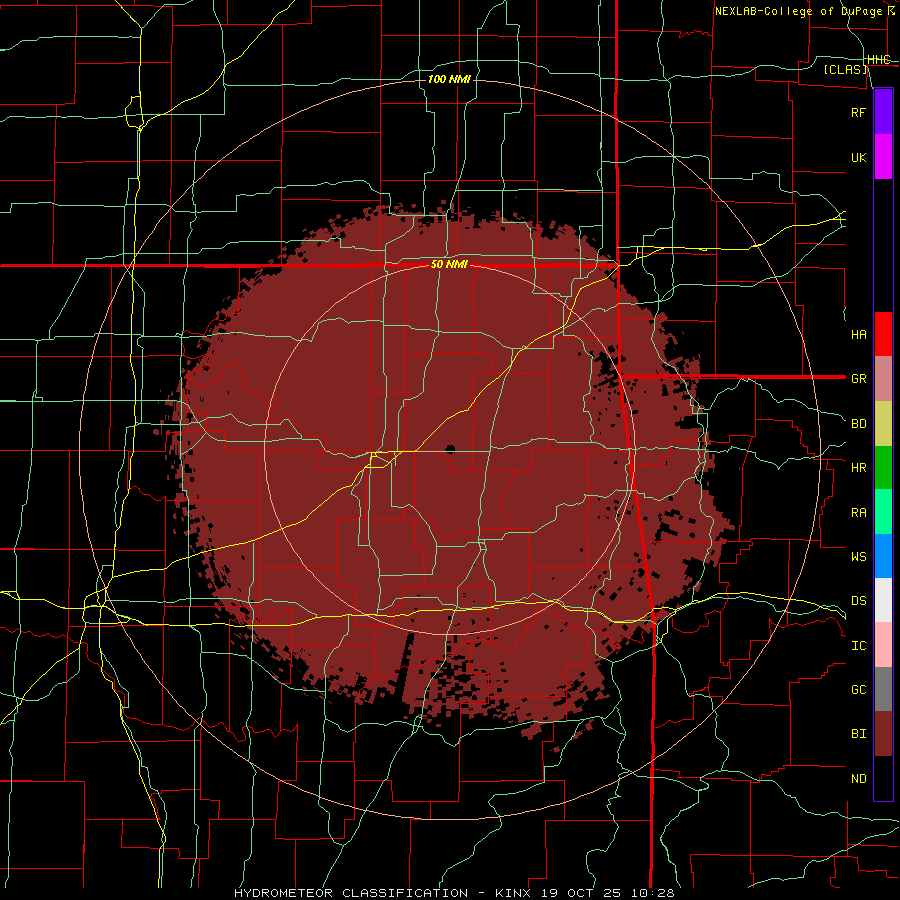Click the HHC product code label

pyautogui.click(x=879, y=60)
